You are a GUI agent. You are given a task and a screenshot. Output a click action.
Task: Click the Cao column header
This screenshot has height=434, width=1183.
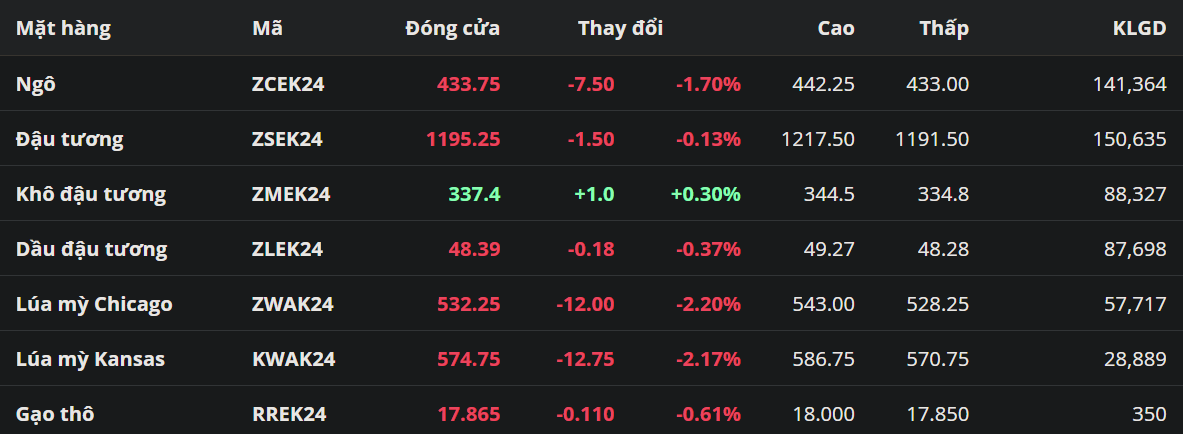(x=835, y=28)
